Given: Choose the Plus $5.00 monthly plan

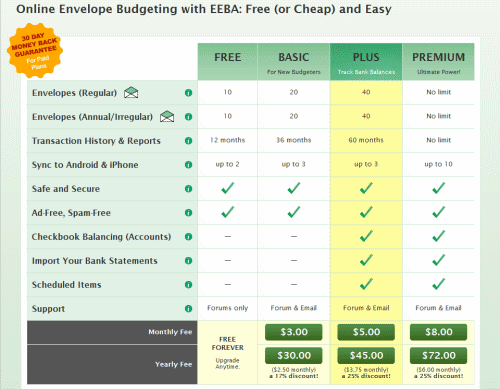Looking at the screenshot, I should pyautogui.click(x=366, y=332).
